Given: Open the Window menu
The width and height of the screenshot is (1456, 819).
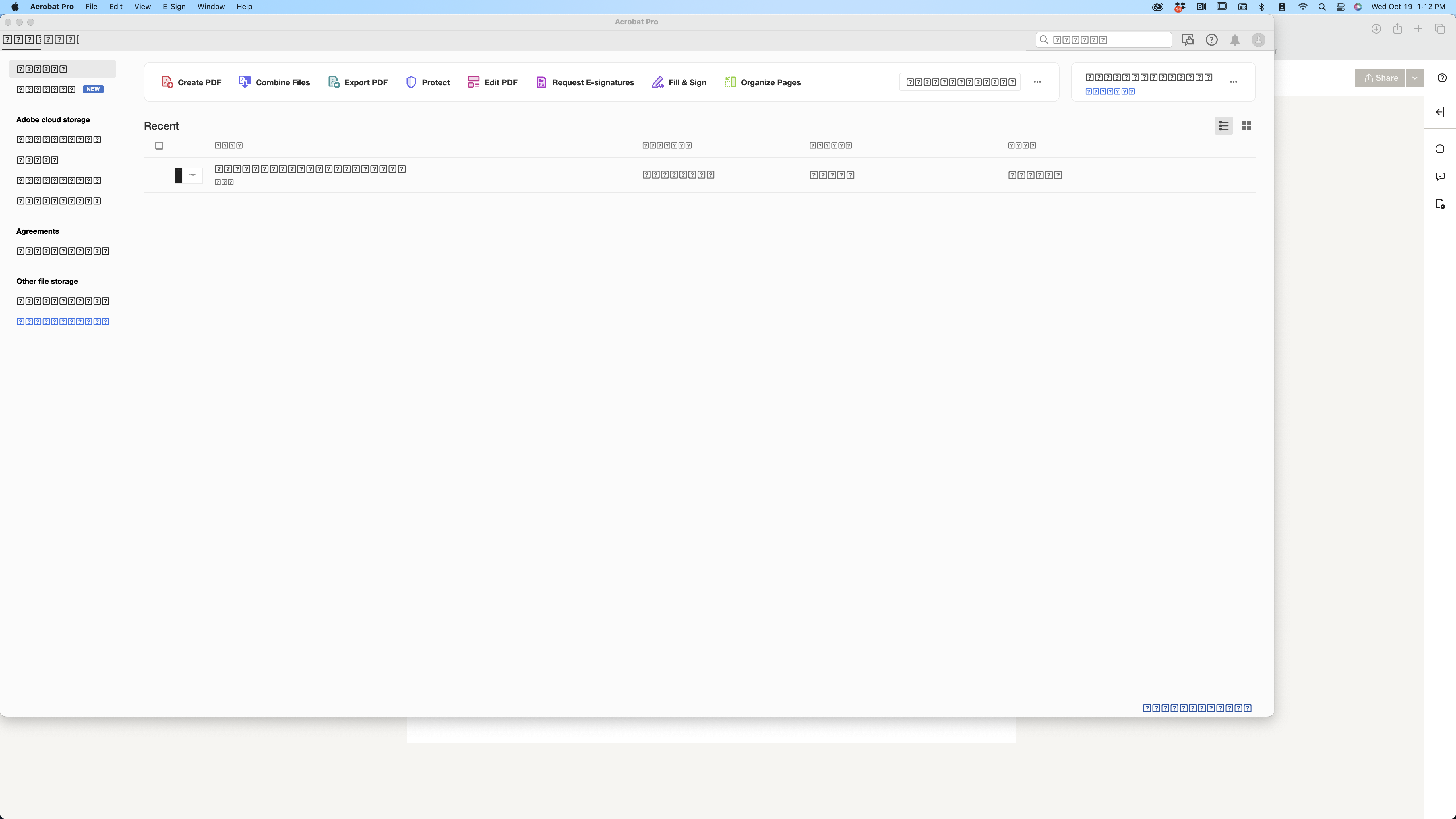Looking at the screenshot, I should [x=210, y=6].
